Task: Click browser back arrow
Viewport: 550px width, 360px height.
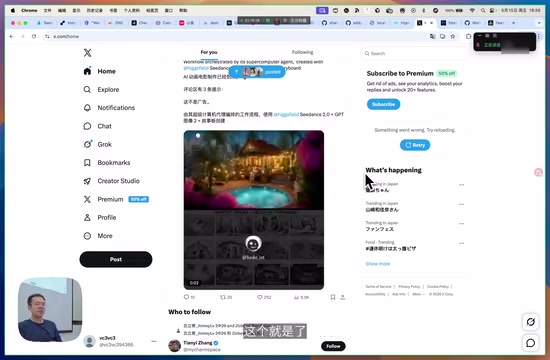Action: click(x=12, y=36)
